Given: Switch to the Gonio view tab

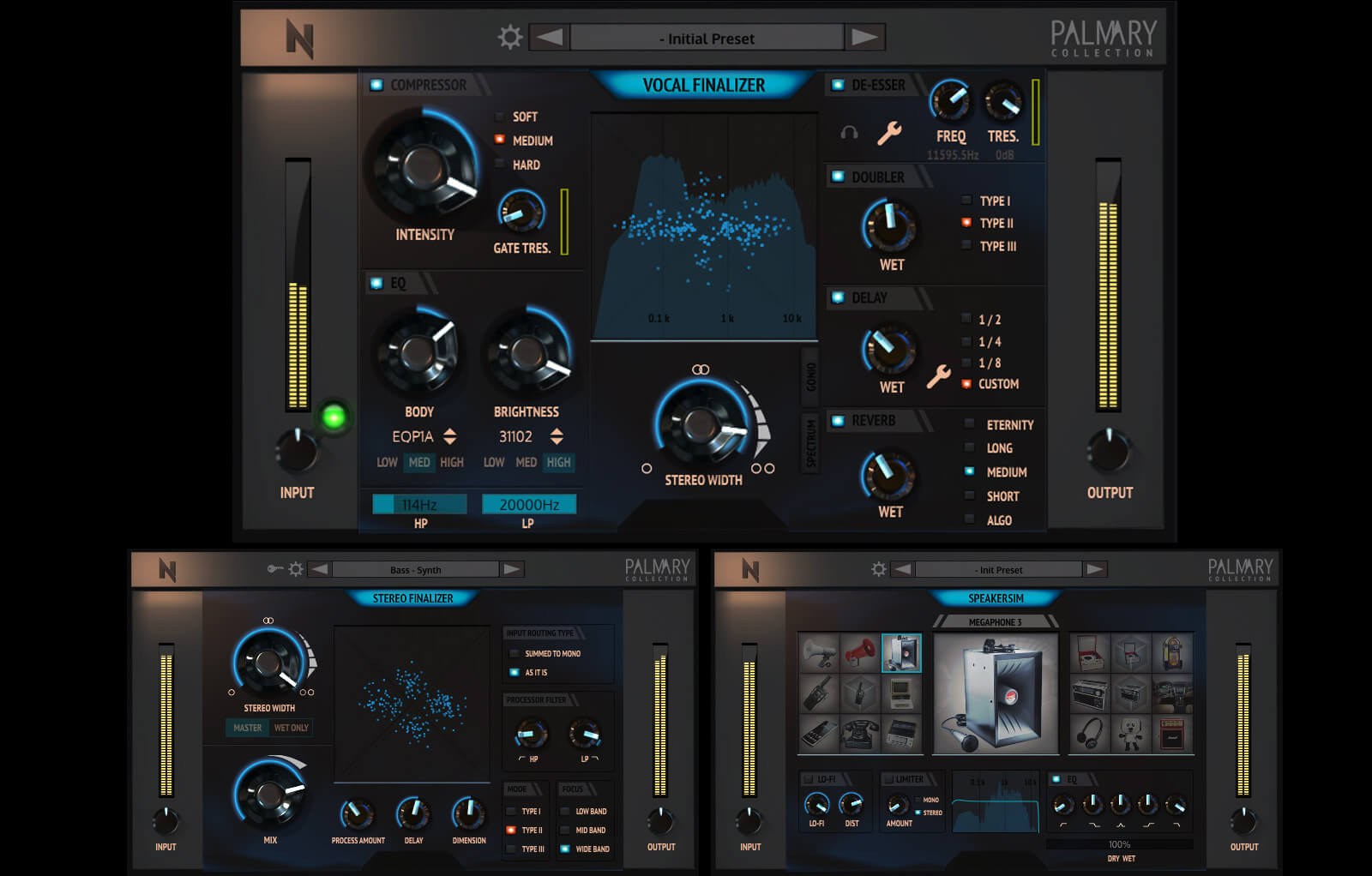Looking at the screenshot, I should point(810,376).
